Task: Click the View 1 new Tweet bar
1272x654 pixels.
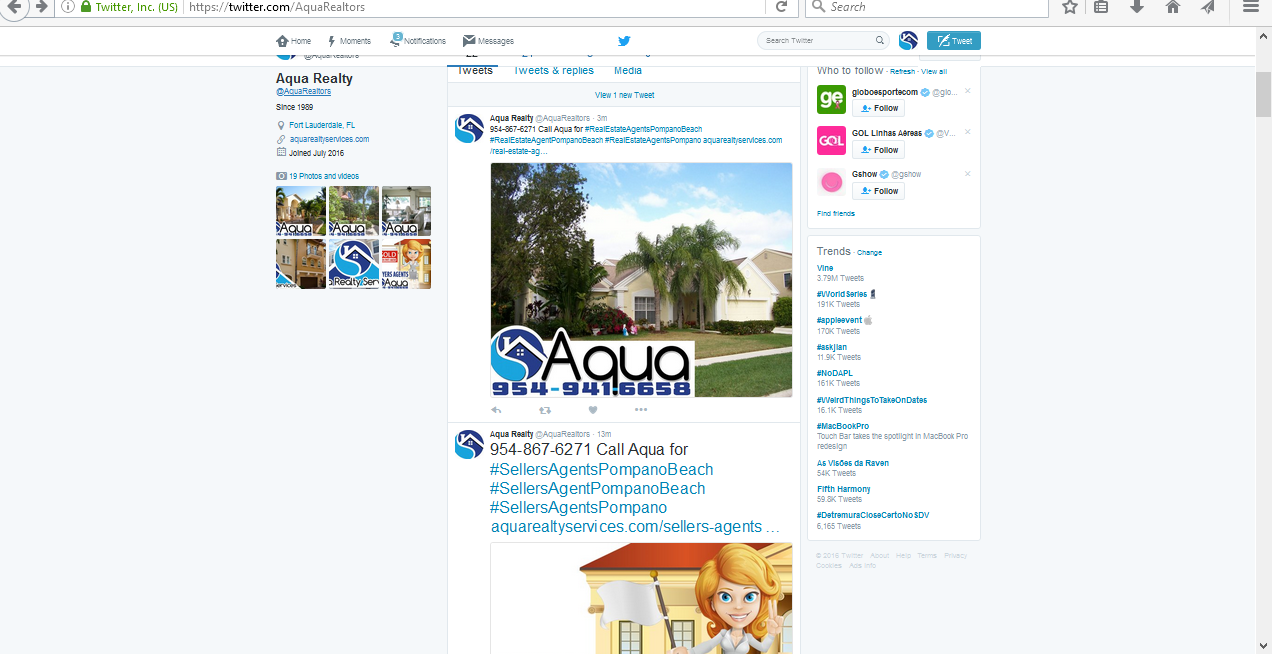Action: pos(624,95)
